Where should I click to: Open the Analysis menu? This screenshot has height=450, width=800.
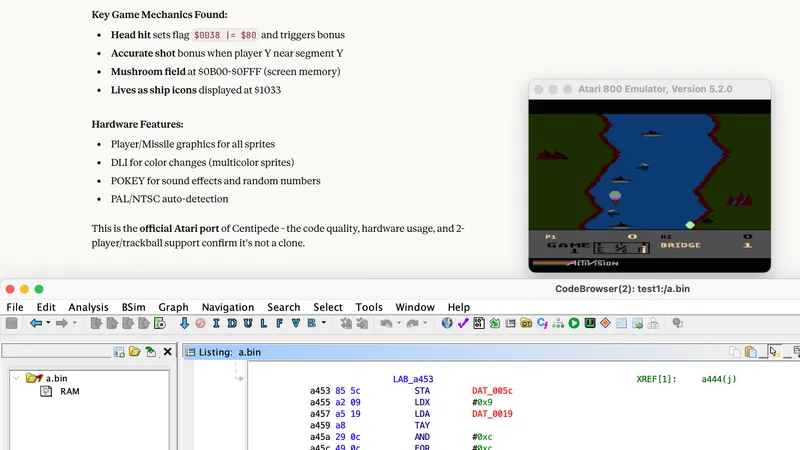pyautogui.click(x=88, y=307)
